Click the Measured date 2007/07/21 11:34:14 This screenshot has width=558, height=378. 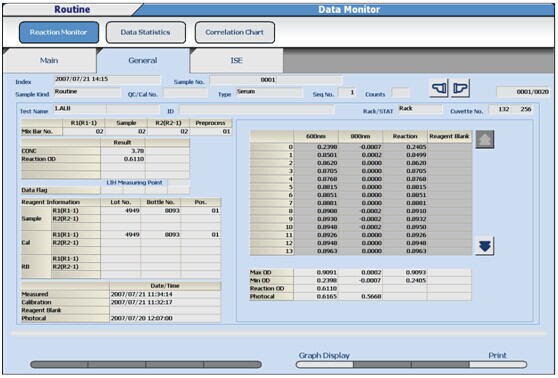165,294
